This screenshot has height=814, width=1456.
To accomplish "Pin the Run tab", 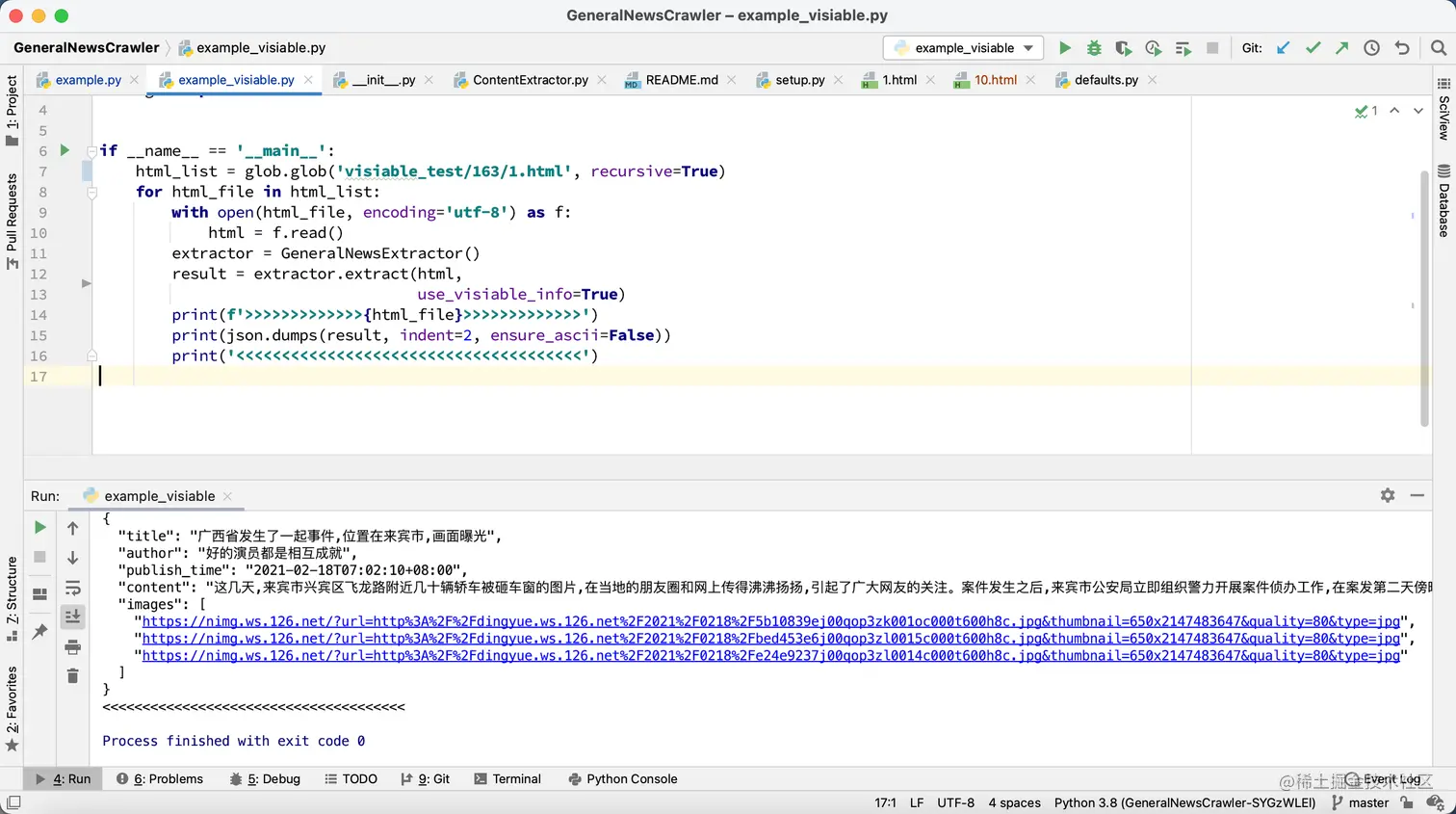I will pos(39,632).
